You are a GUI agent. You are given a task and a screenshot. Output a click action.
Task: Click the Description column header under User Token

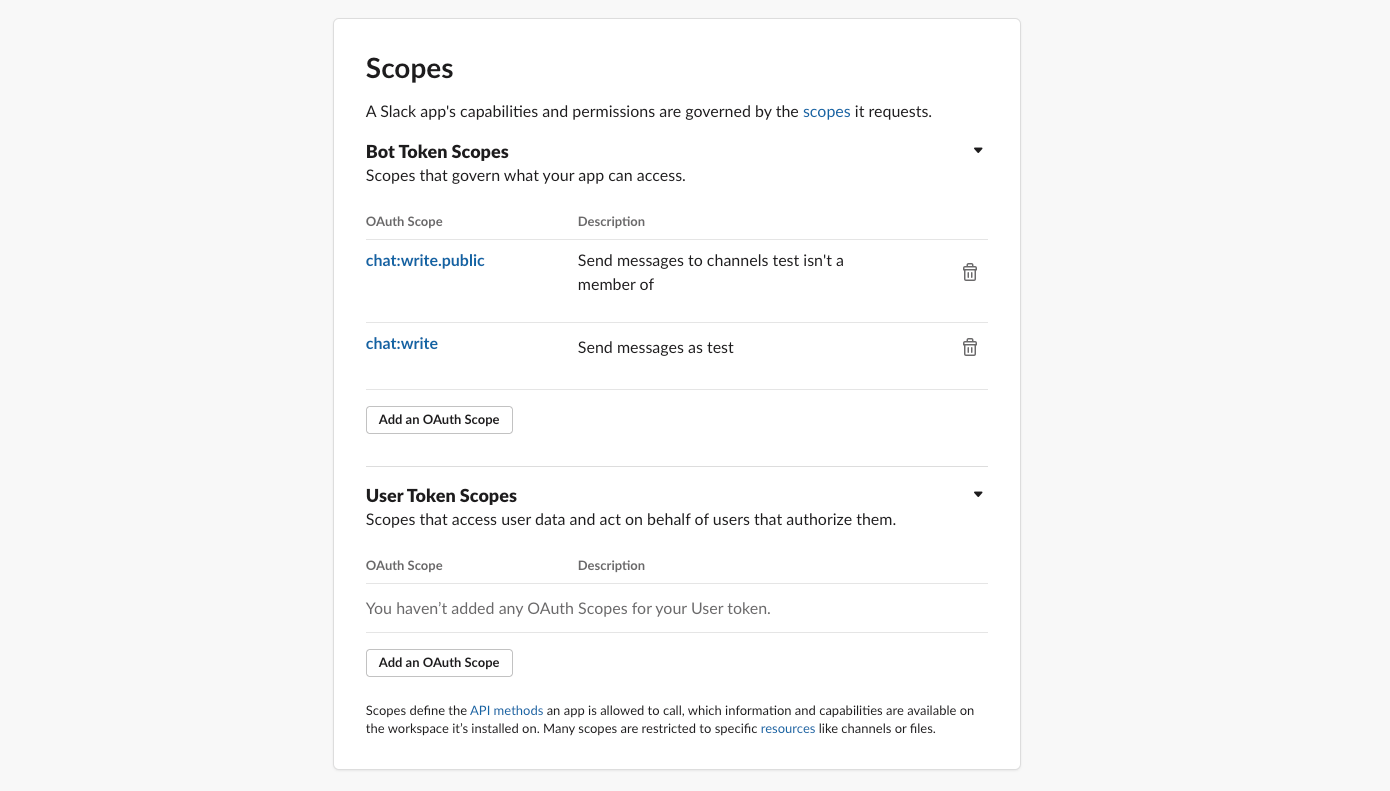pos(611,565)
